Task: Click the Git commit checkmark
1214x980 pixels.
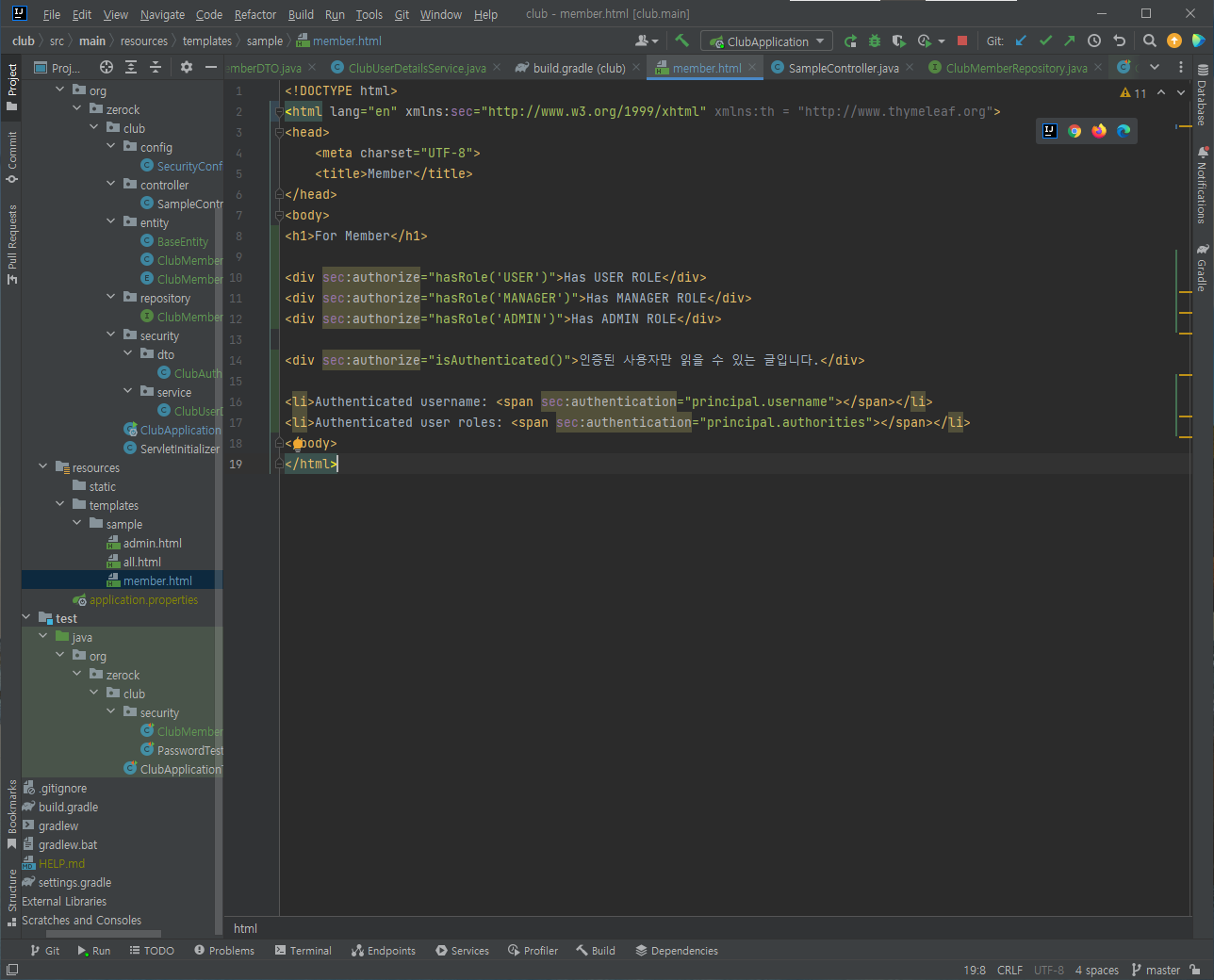Action: click(x=1045, y=41)
